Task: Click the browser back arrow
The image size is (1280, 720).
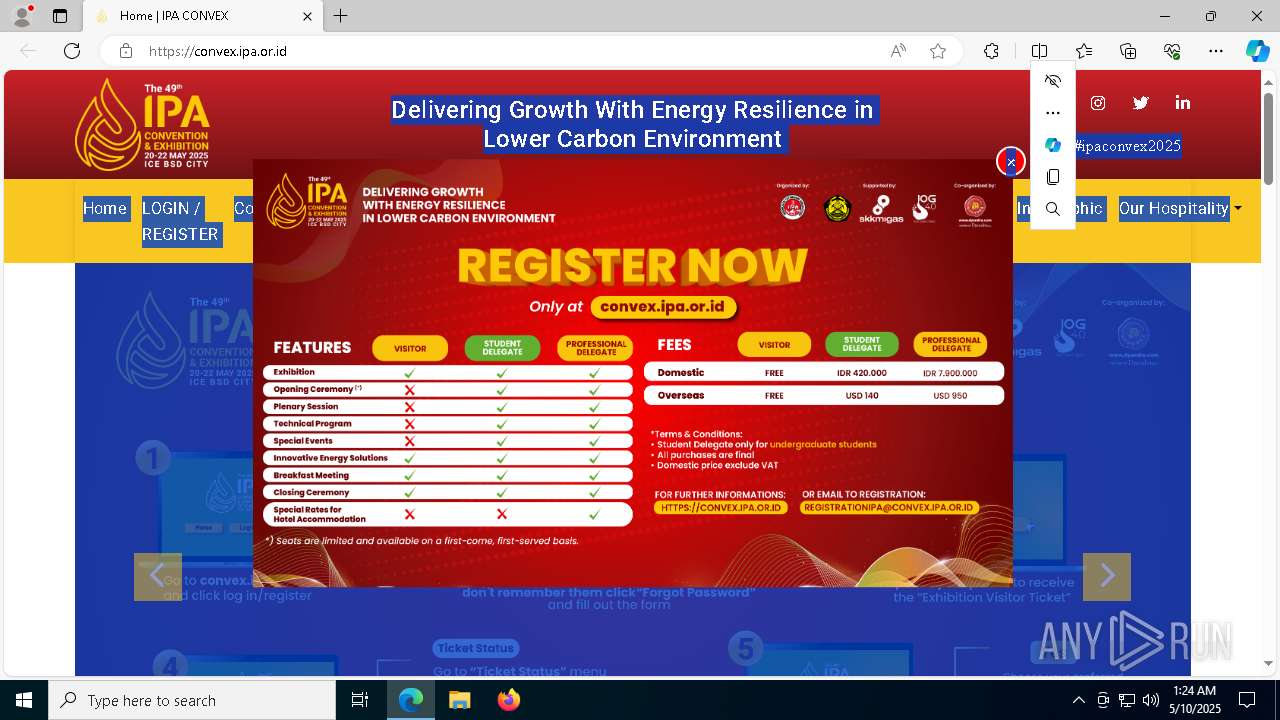Action: tap(28, 51)
